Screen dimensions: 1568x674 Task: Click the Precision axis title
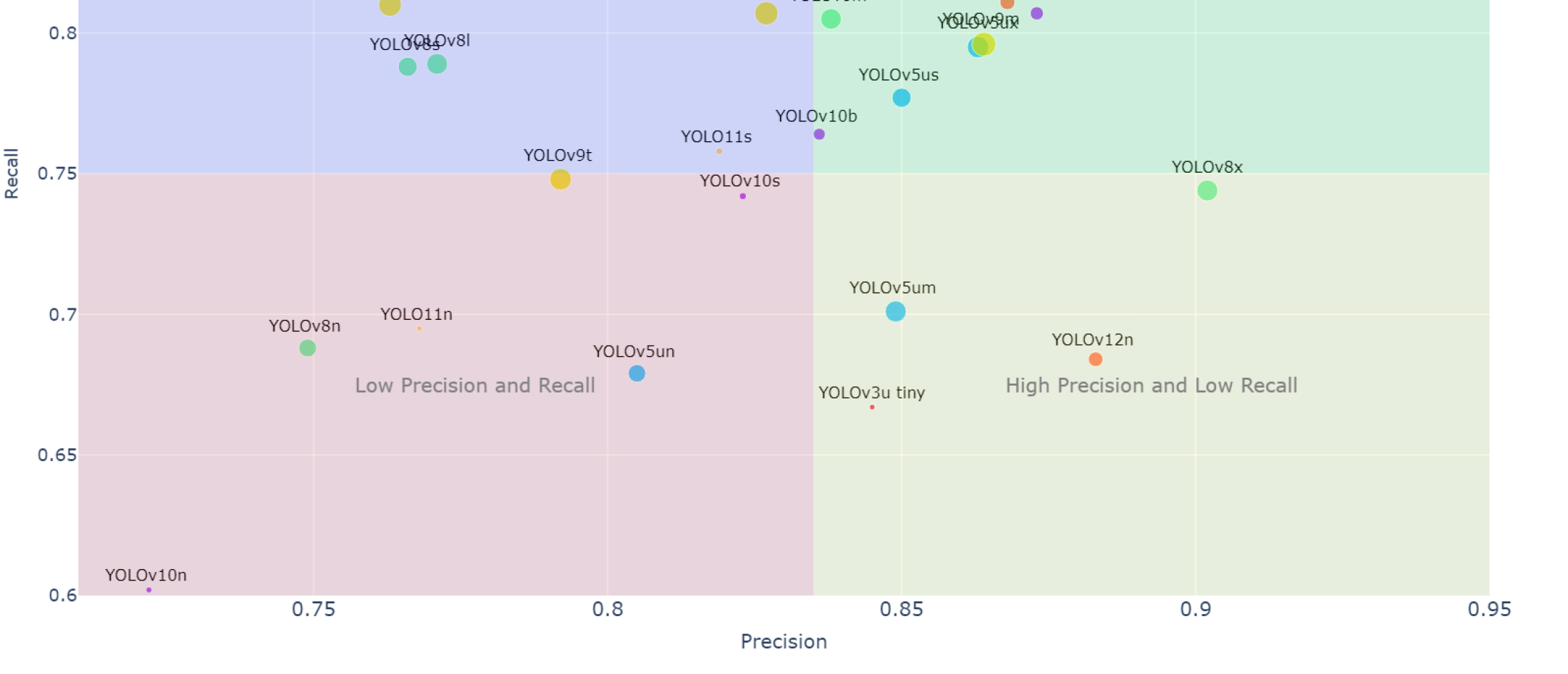point(784,641)
